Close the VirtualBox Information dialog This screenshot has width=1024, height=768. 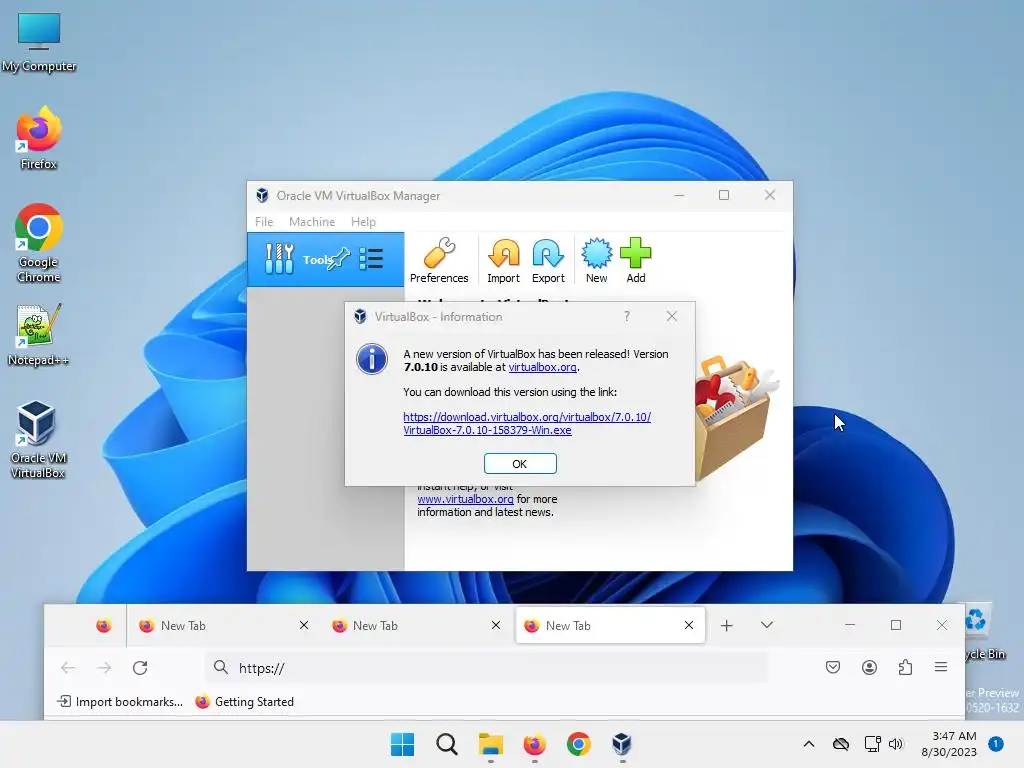pyautogui.click(x=671, y=317)
